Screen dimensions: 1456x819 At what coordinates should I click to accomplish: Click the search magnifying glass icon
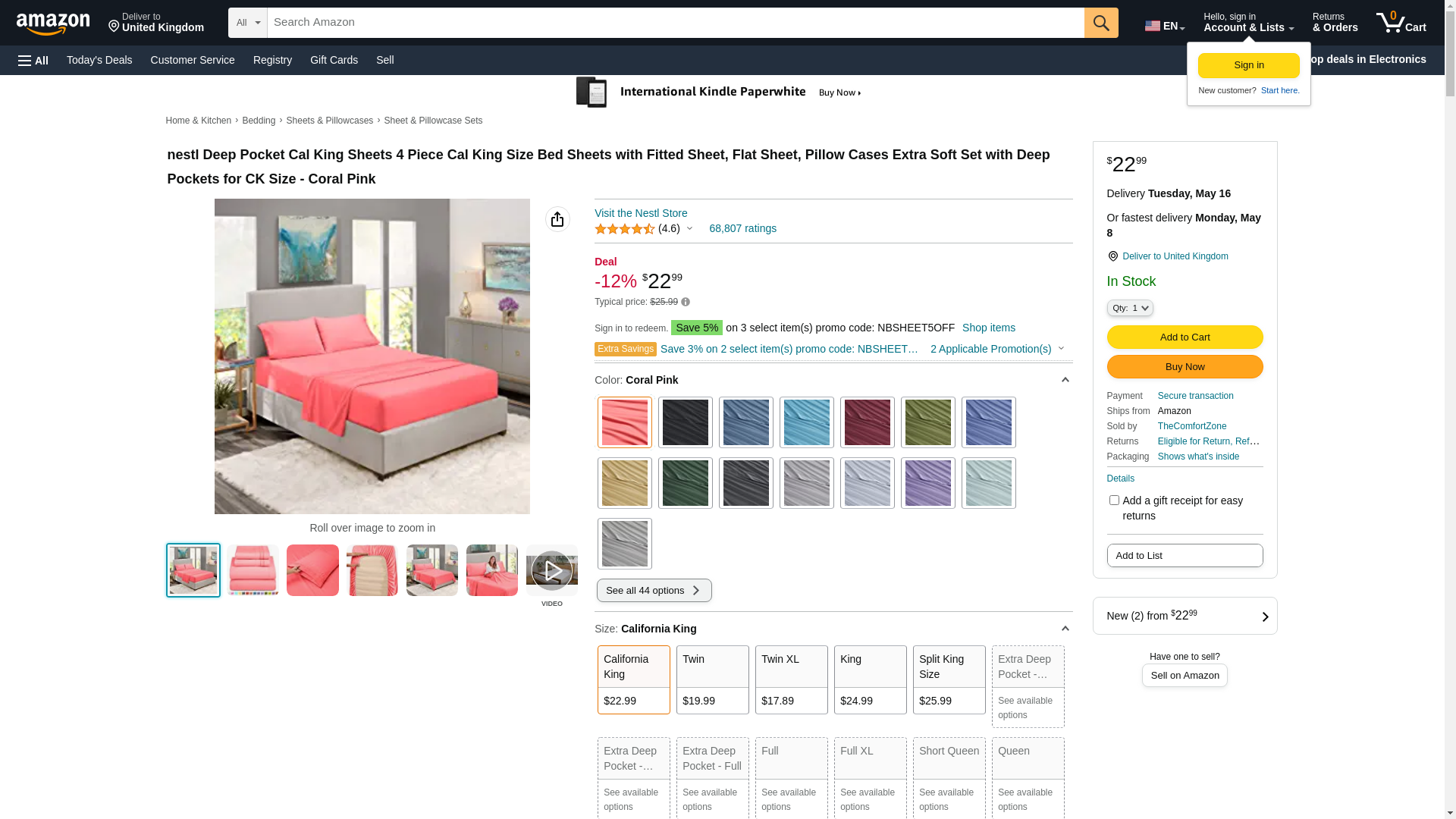pos(1101,23)
